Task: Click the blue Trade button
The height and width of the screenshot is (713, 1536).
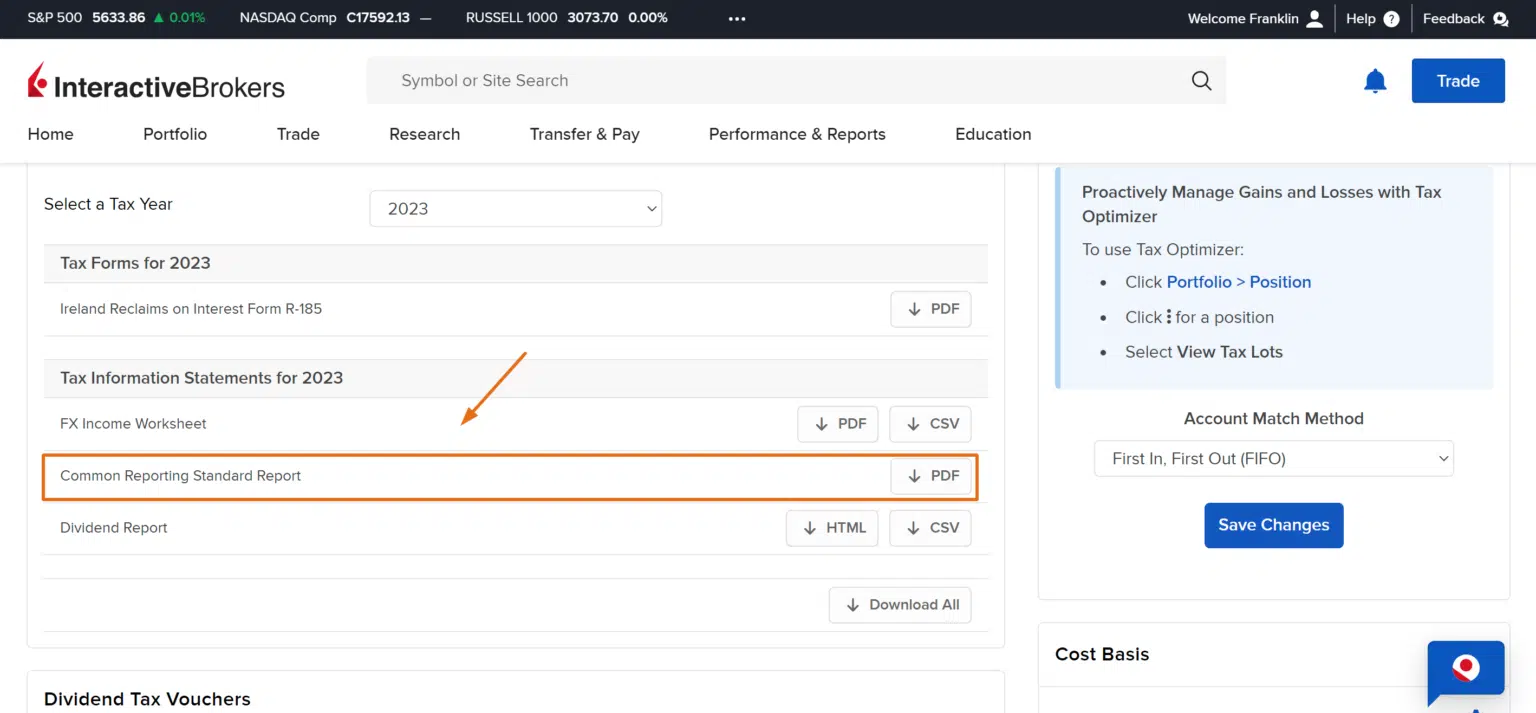Action: point(1457,81)
